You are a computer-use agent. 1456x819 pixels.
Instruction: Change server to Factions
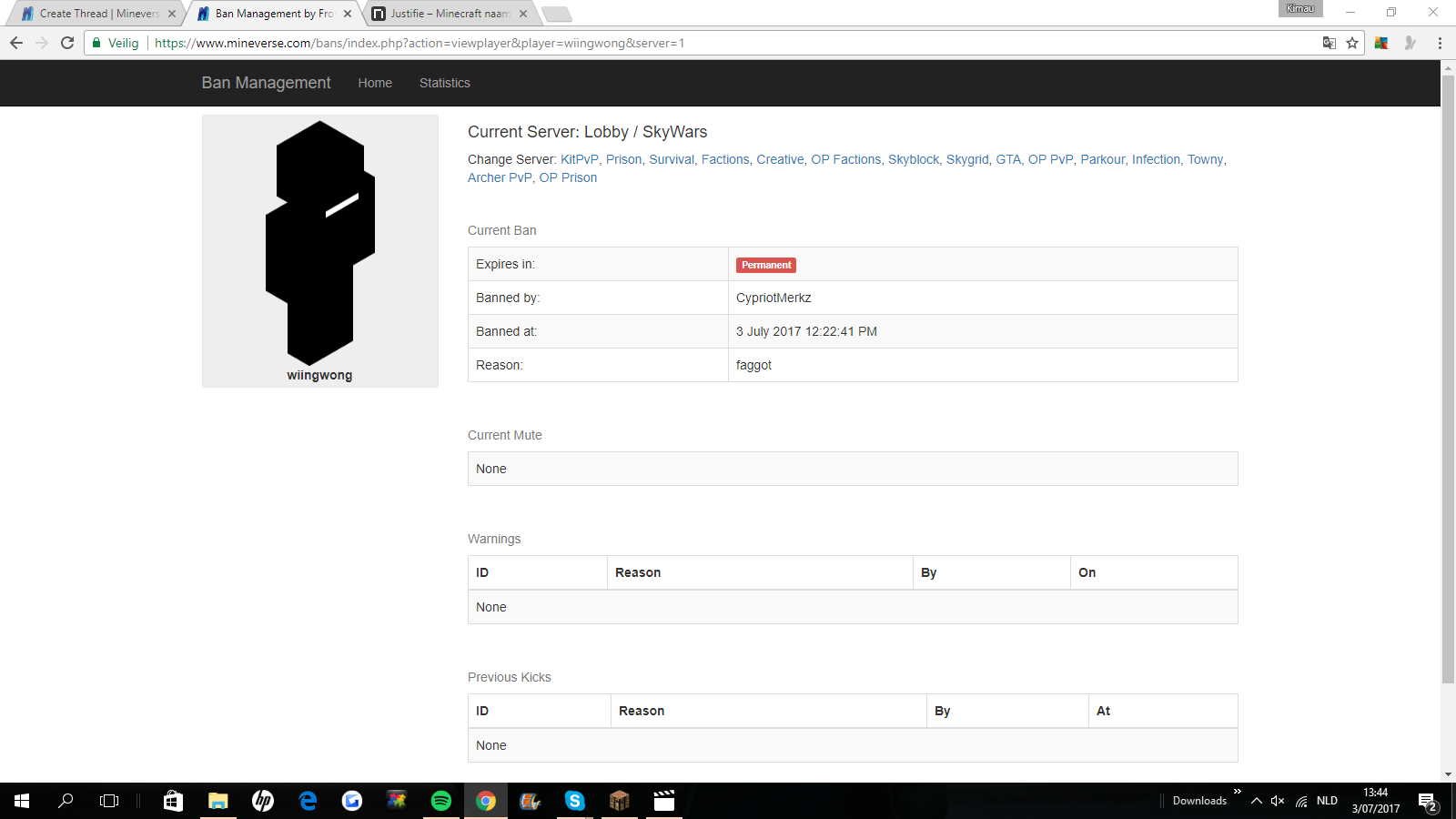(x=725, y=159)
